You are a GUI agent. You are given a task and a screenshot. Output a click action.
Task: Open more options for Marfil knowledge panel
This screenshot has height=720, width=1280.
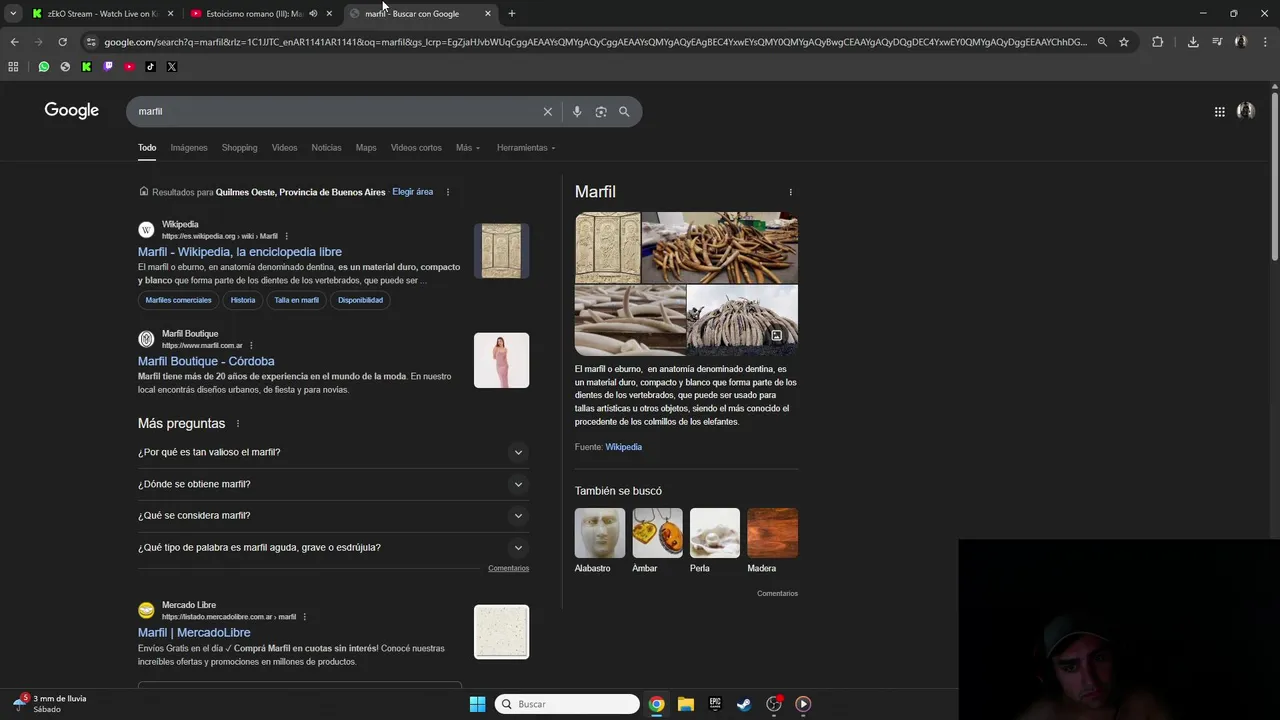click(790, 192)
